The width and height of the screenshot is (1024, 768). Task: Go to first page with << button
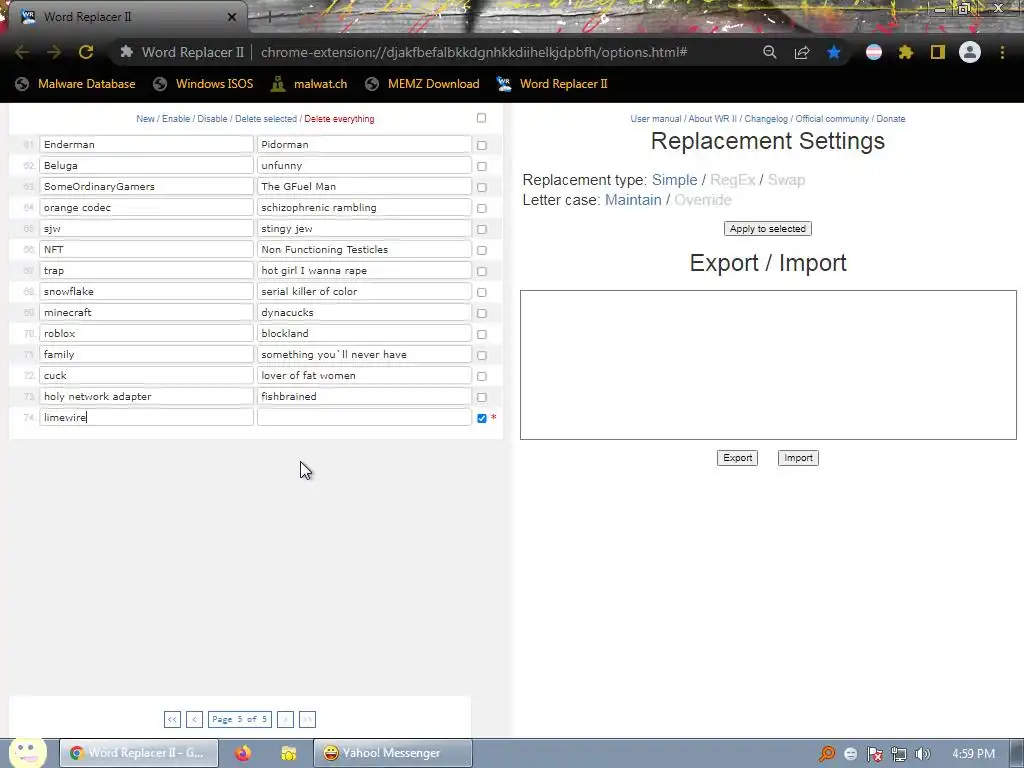pyautogui.click(x=172, y=719)
